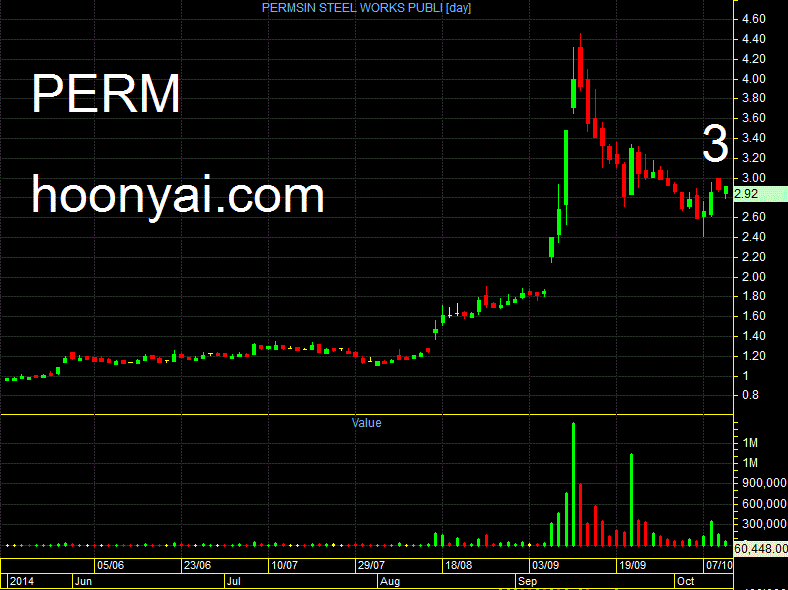Viewport: 788px width, 590px height.
Task: Select the Jun month label
Action: (83, 581)
